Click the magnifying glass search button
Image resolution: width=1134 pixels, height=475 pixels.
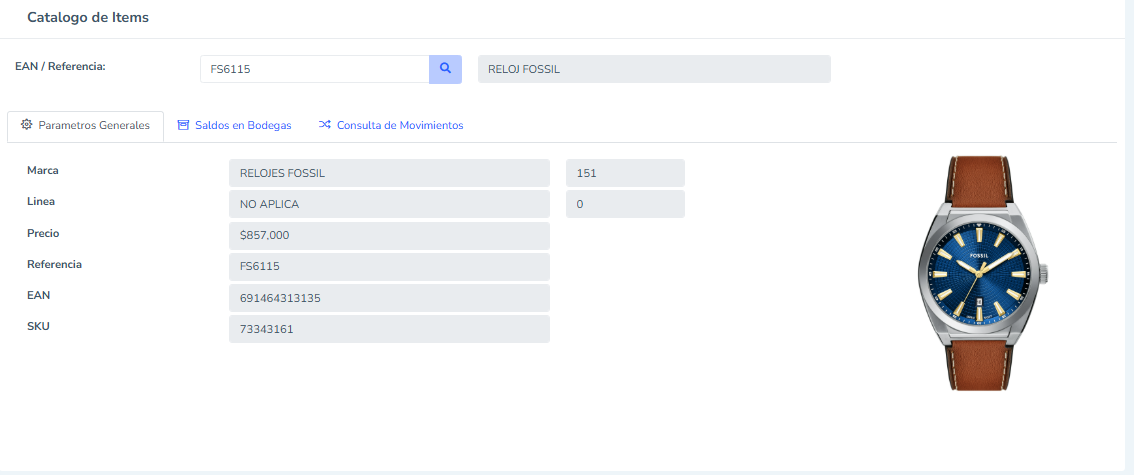[445, 69]
